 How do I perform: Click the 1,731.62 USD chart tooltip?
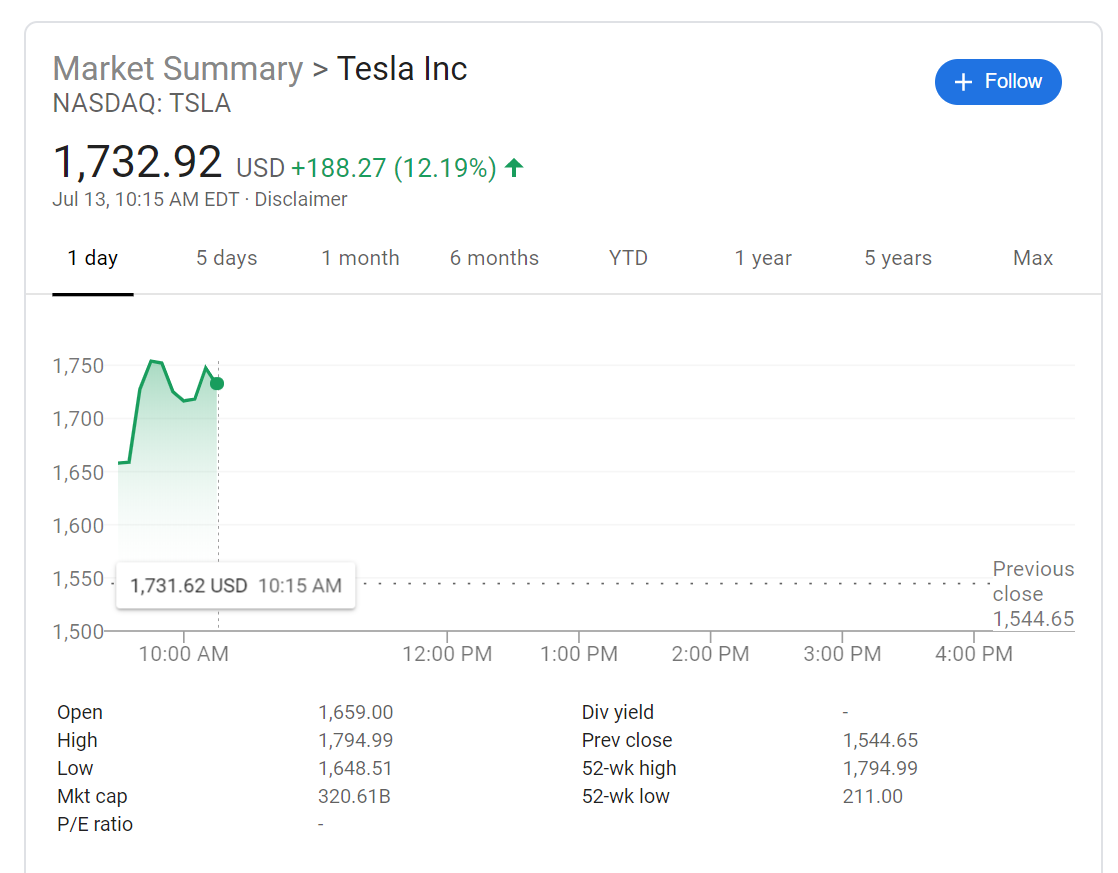click(x=236, y=586)
